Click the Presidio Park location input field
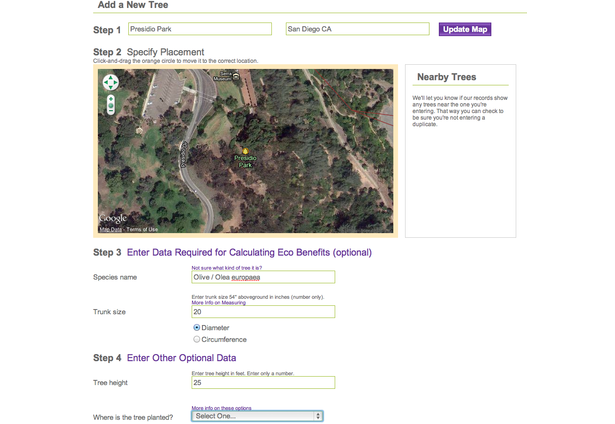The image size is (615, 424). pyautogui.click(x=200, y=29)
